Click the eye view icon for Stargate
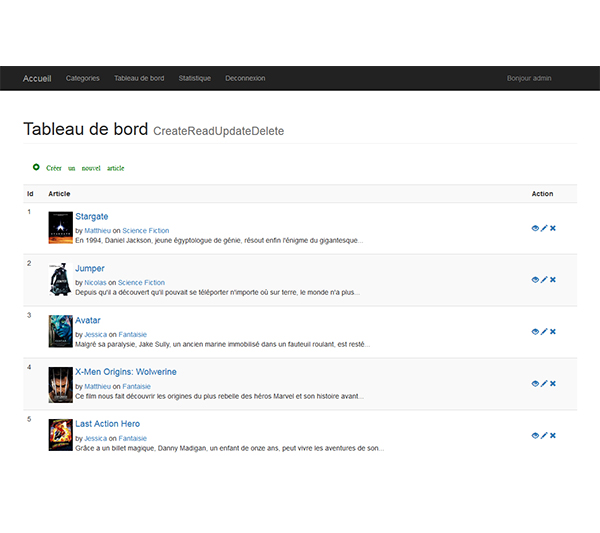 coord(535,228)
